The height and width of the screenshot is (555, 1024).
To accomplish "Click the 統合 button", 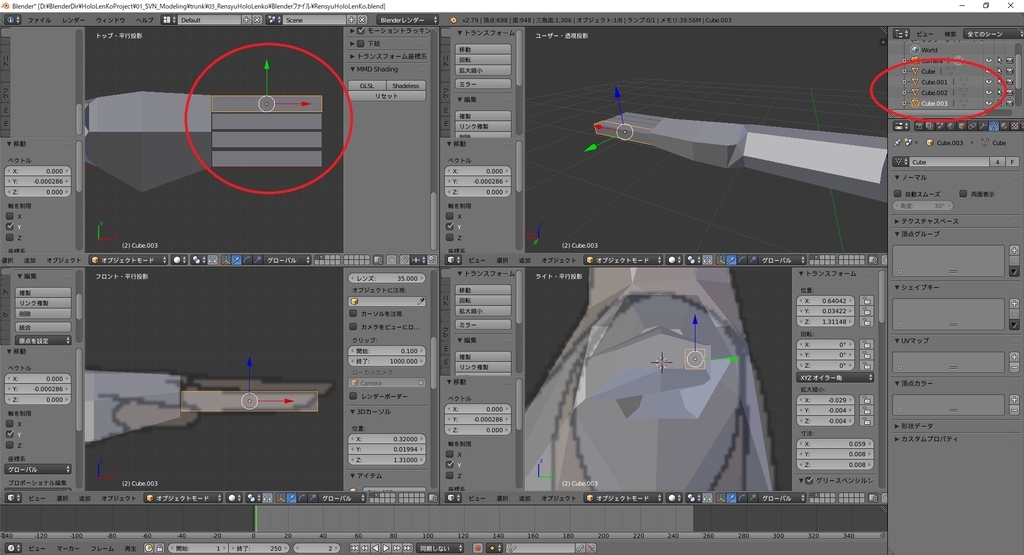I will pyautogui.click(x=43, y=326).
